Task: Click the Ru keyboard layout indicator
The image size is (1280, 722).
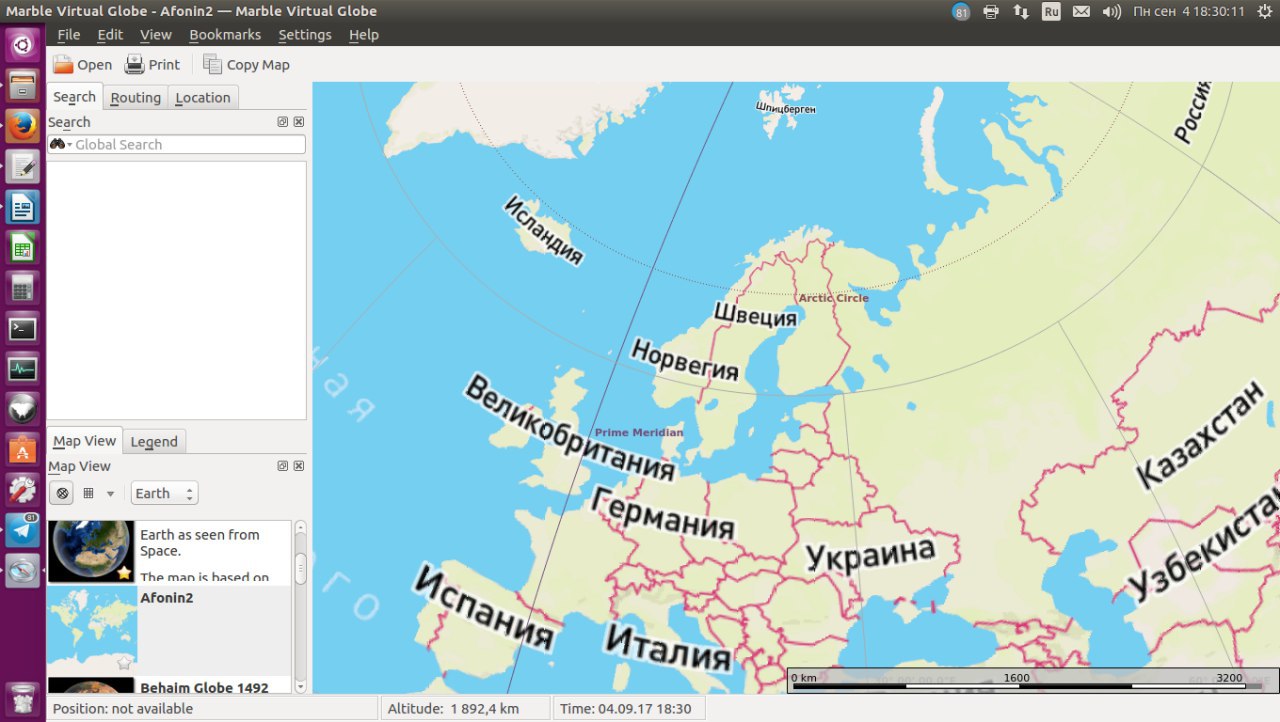Action: [1051, 12]
